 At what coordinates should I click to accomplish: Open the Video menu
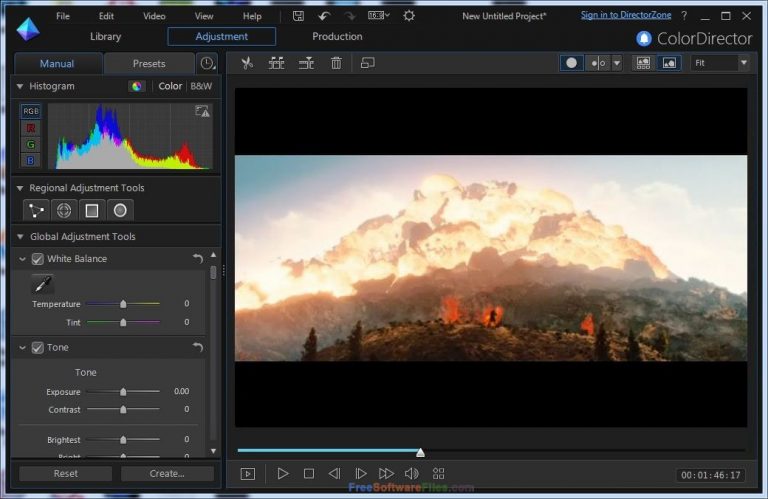(x=154, y=16)
